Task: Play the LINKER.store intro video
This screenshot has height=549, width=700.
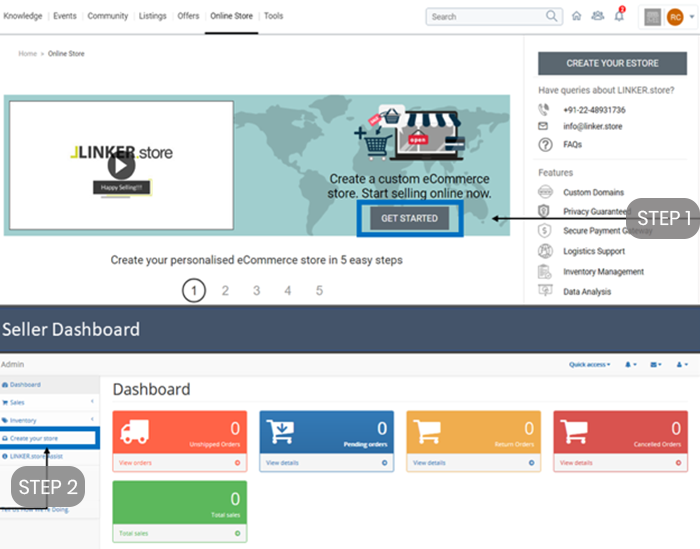Action: [121, 166]
